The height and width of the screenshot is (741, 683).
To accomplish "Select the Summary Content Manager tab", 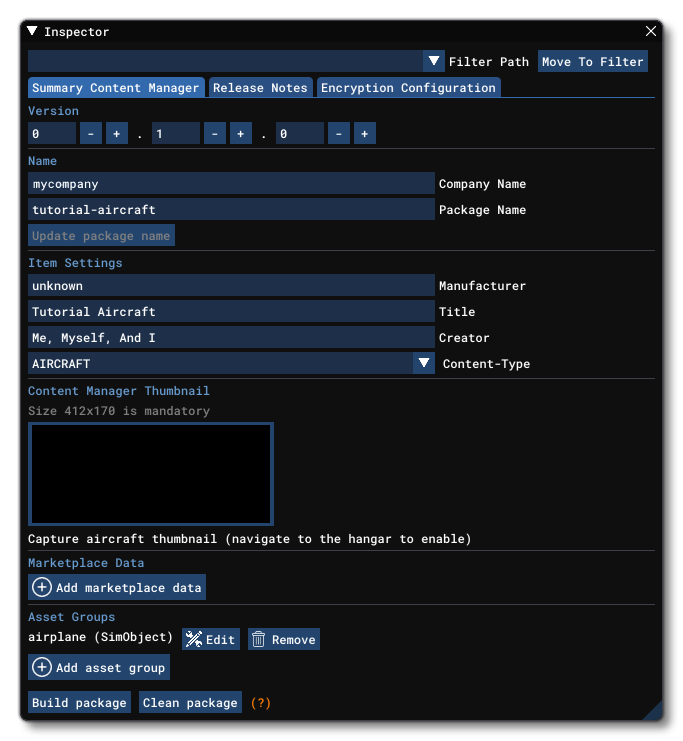I will pos(116,88).
